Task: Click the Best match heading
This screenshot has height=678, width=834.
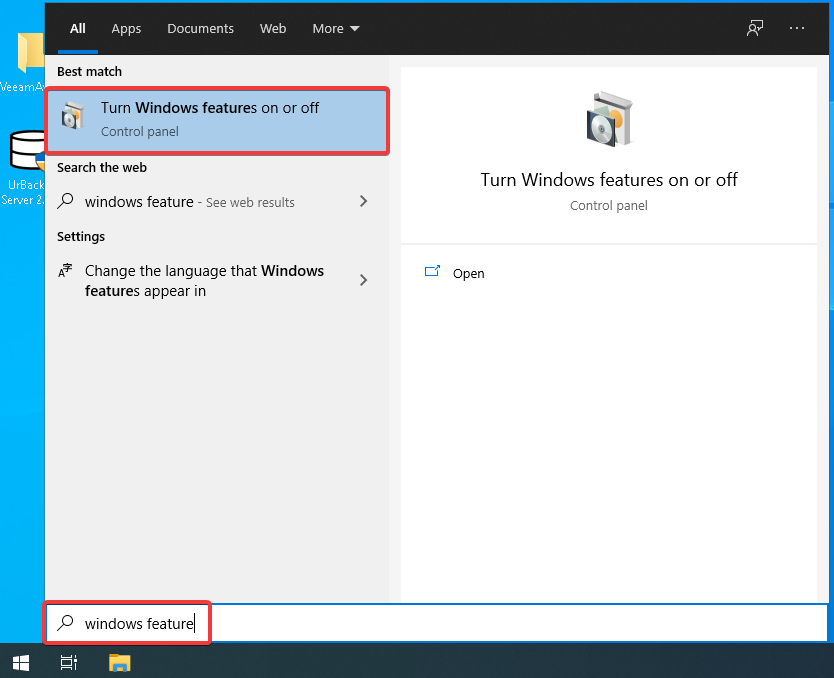Action: point(89,71)
